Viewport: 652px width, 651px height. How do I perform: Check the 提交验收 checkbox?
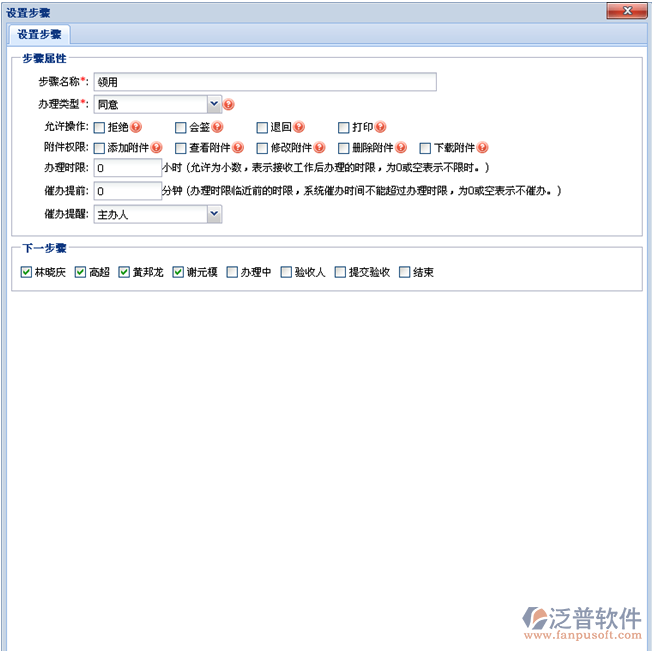(x=340, y=272)
